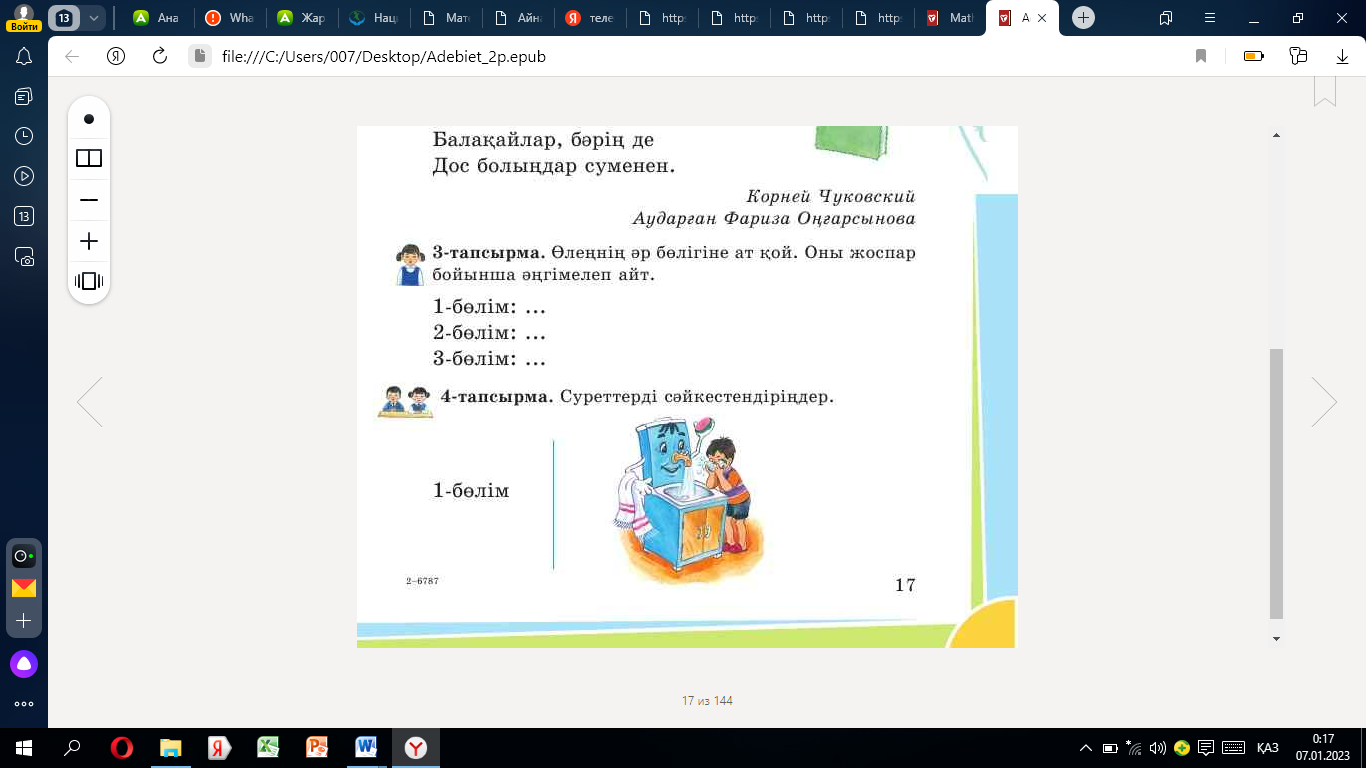Click the "3-тапсырма" heading text

489,252
